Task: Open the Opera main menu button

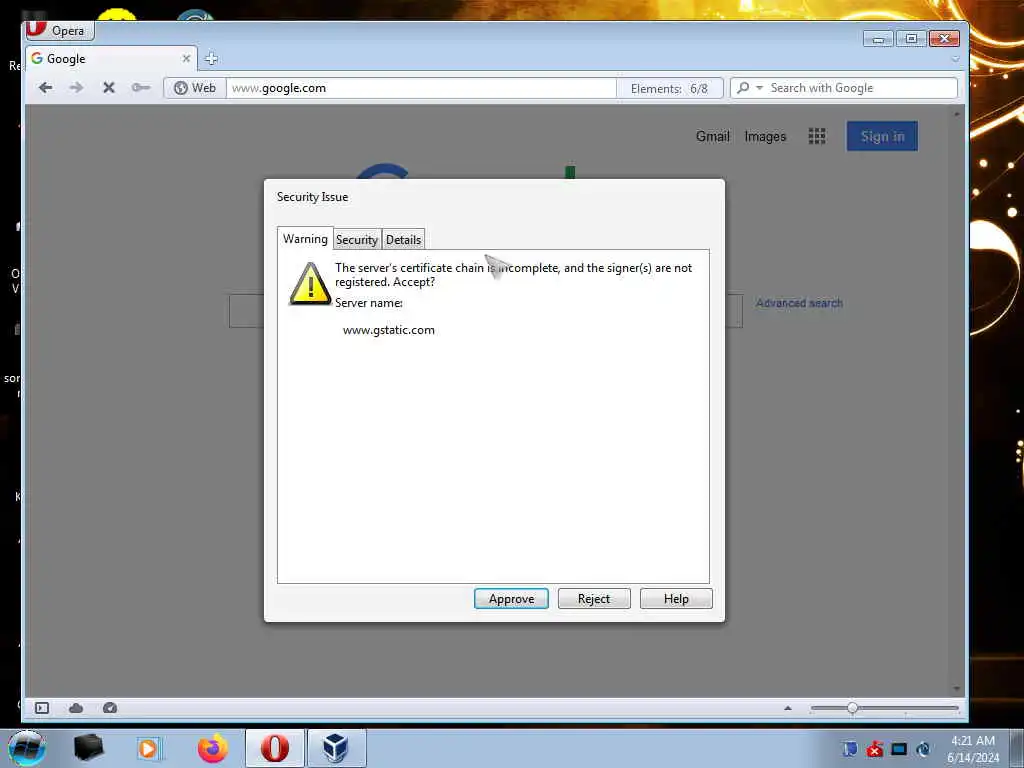Action: [60, 30]
